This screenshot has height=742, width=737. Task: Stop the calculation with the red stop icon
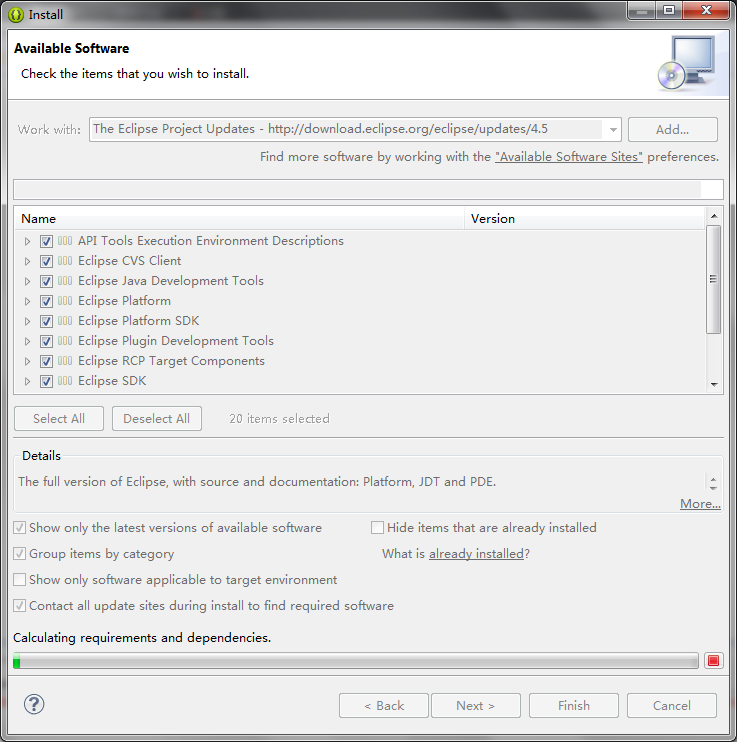(713, 661)
